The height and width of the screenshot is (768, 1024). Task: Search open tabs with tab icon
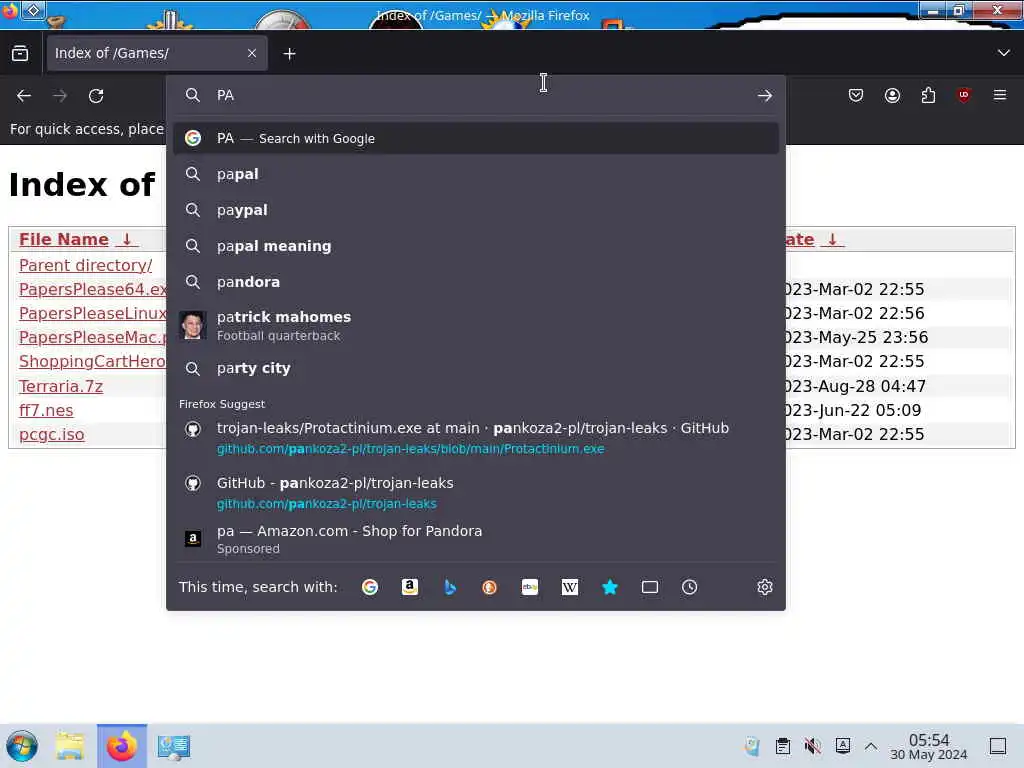(x=650, y=587)
